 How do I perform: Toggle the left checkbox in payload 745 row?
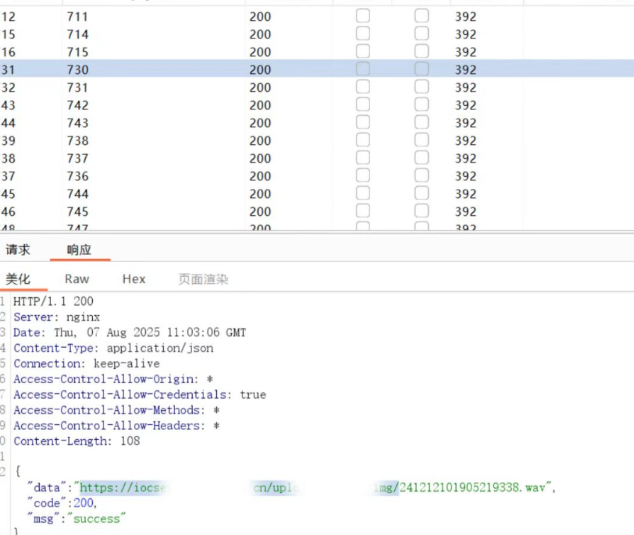click(x=363, y=211)
